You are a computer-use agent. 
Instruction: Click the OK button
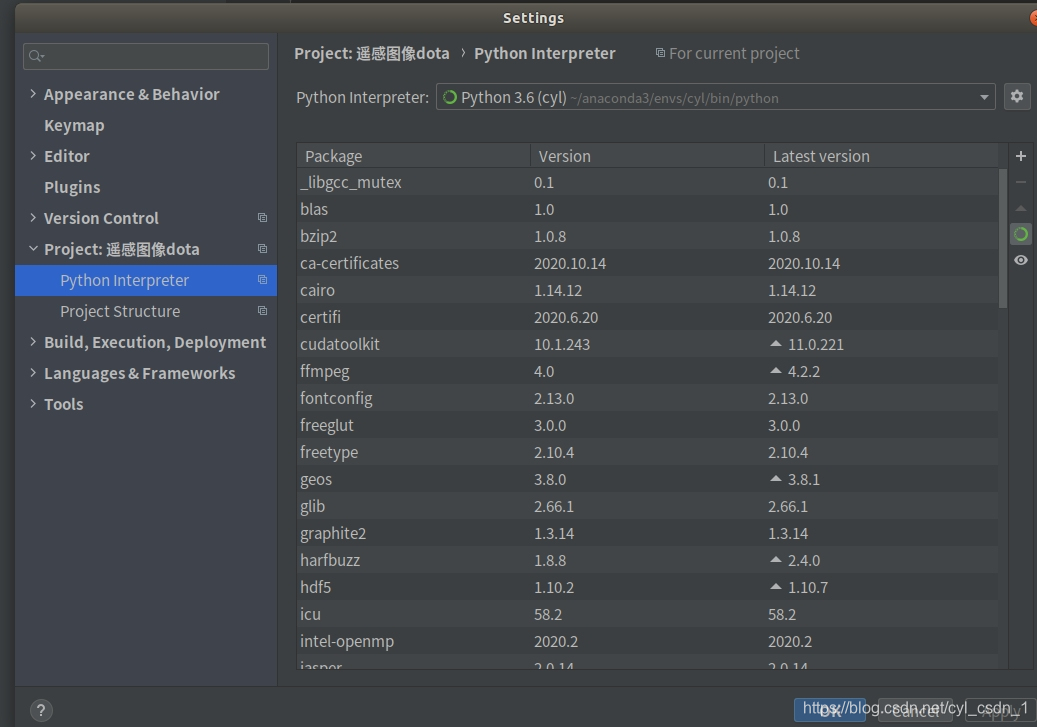[x=830, y=711]
